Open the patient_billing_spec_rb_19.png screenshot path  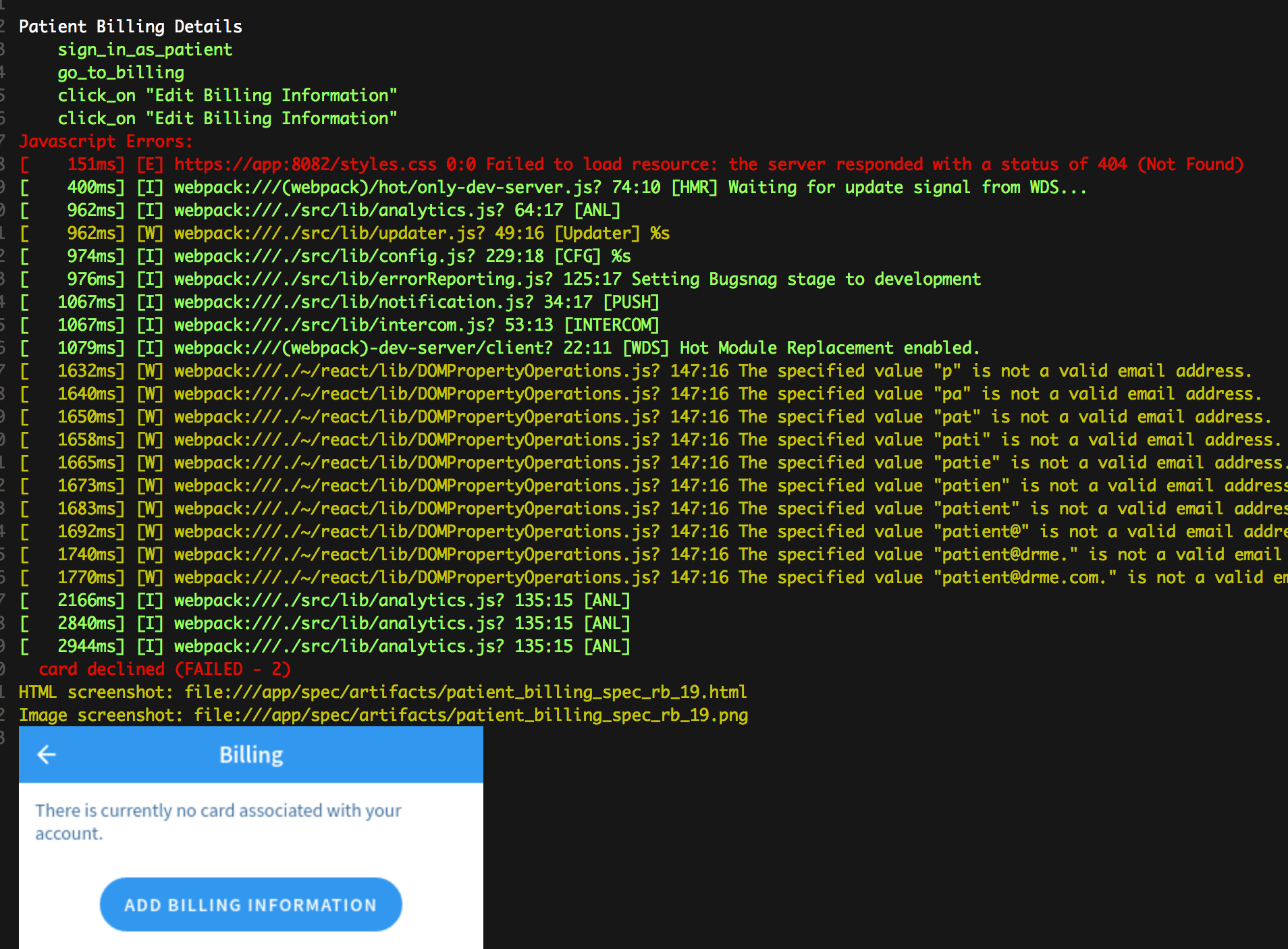pyautogui.click(x=471, y=715)
